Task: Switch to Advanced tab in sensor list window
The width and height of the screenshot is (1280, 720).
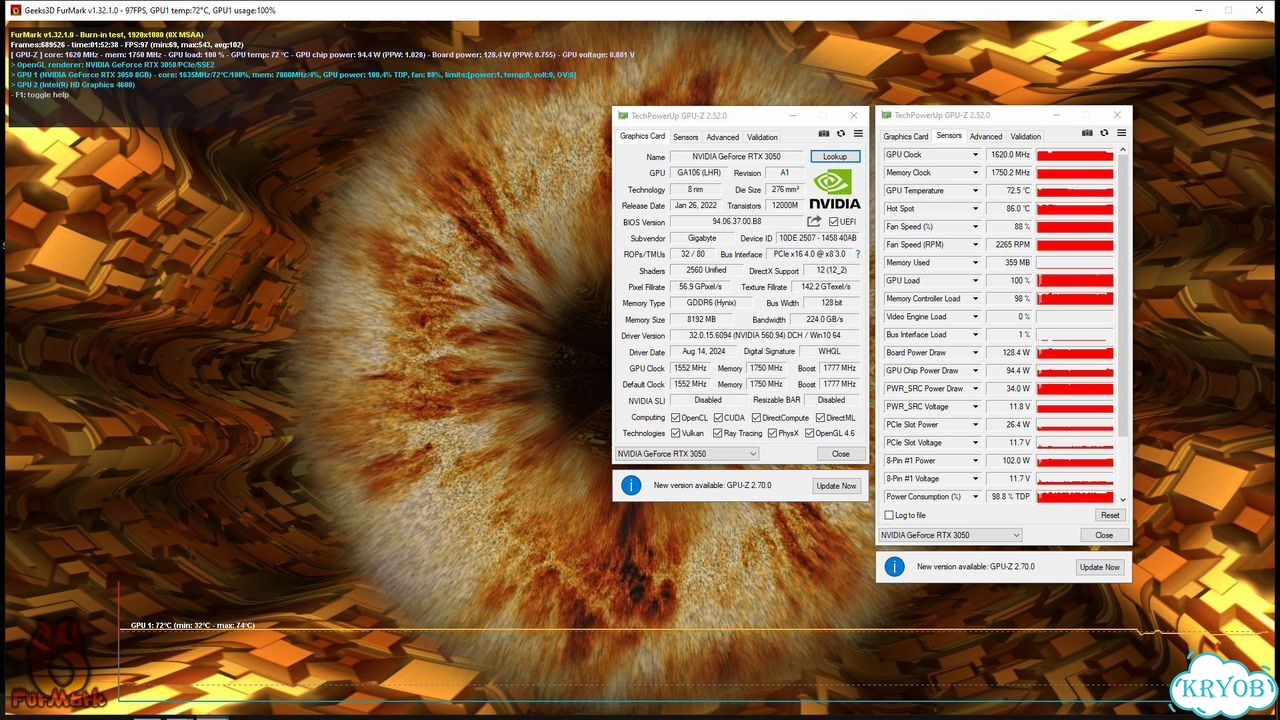Action: pos(985,136)
